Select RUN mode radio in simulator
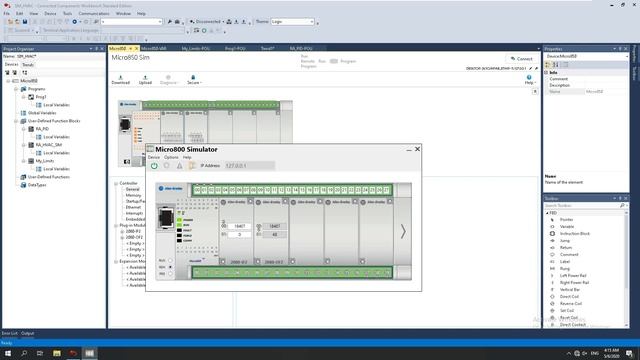640x360 pixels. click(170, 260)
